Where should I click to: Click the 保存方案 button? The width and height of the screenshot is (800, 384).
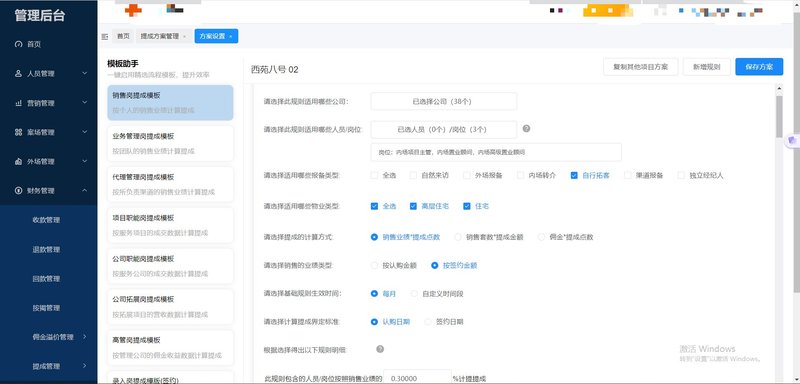click(759, 67)
